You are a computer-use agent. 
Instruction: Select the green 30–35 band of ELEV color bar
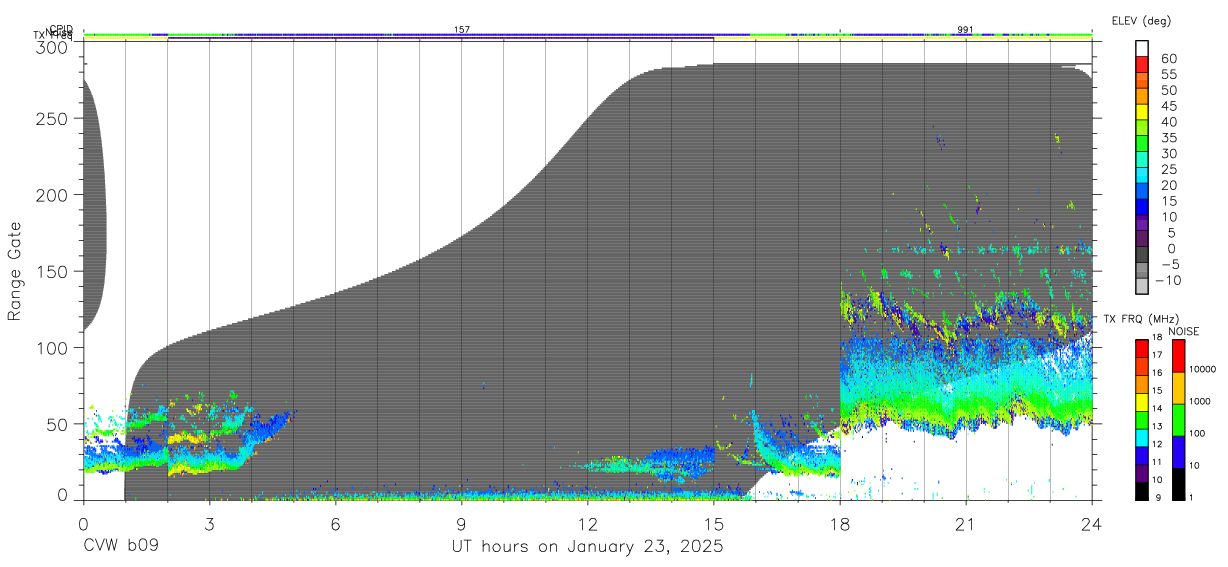pyautogui.click(x=1142, y=145)
